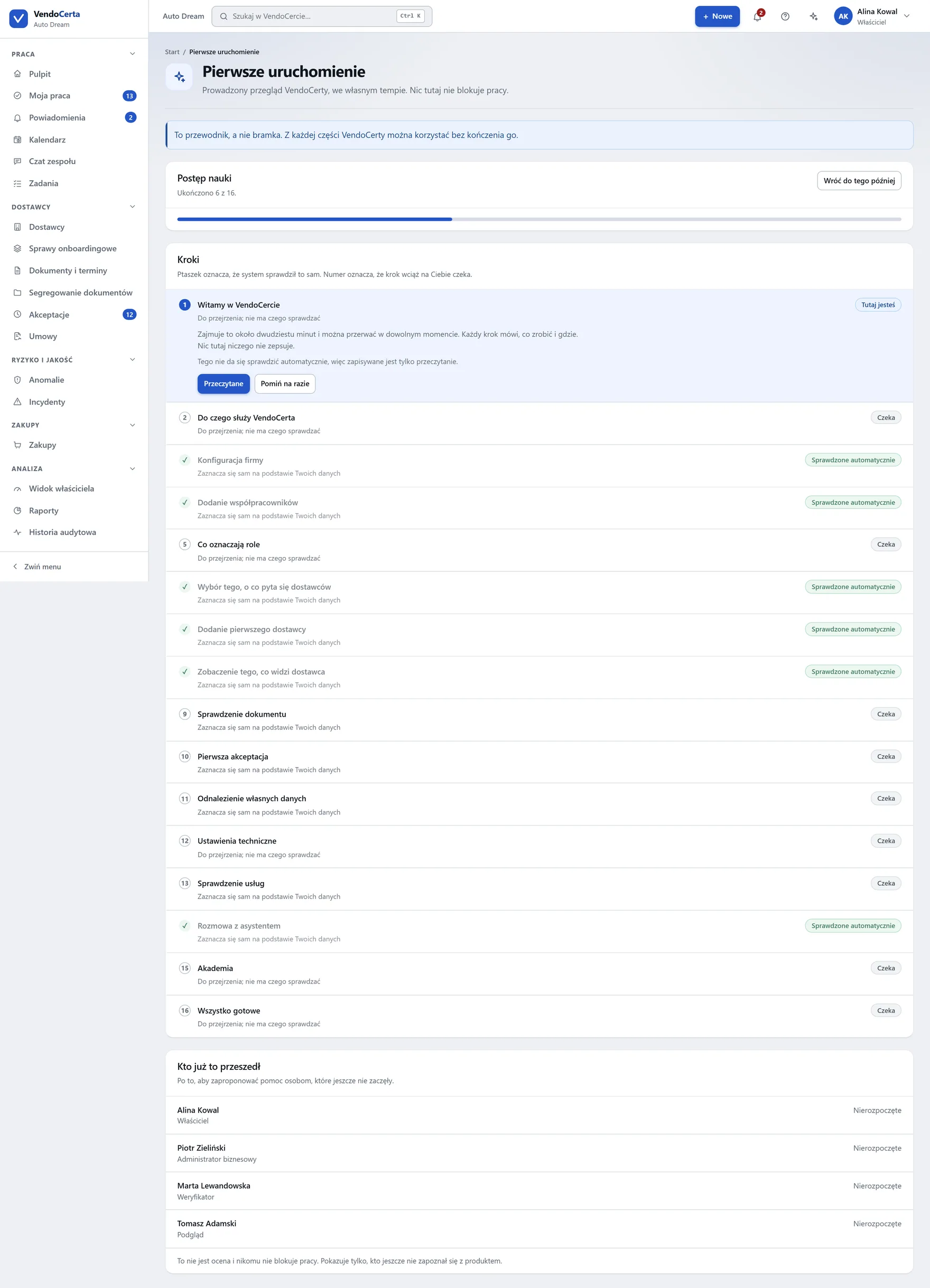Click the Nowe button
The image size is (930, 1288).
(717, 16)
